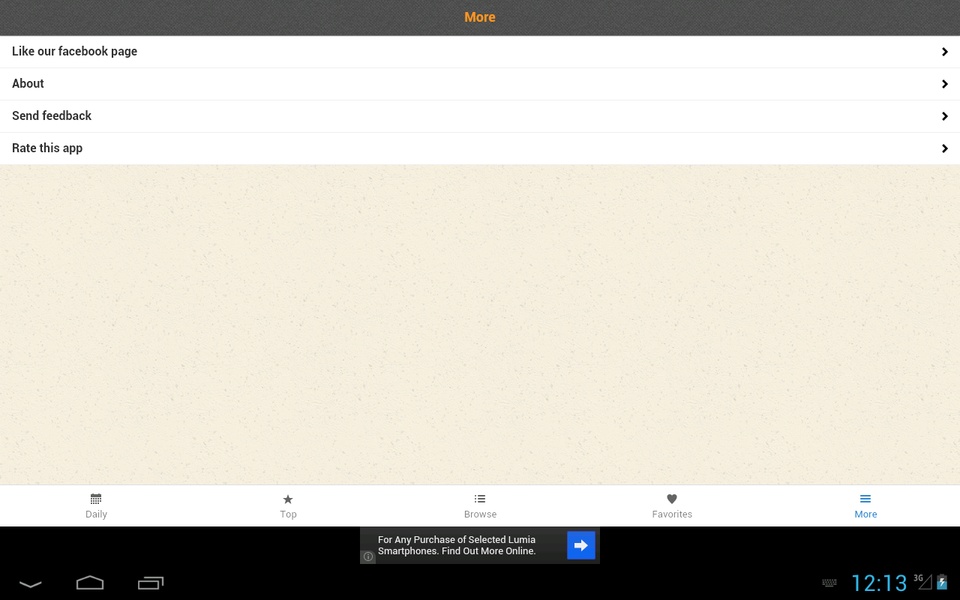Click the Lumia smartphones ad text
This screenshot has height=600, width=960.
coord(457,545)
